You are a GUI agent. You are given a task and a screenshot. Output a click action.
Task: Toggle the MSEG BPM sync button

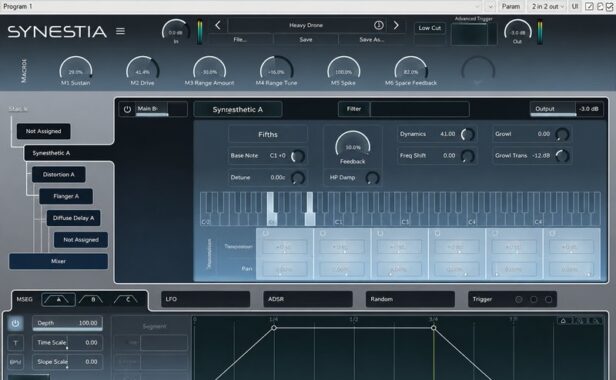point(15,362)
